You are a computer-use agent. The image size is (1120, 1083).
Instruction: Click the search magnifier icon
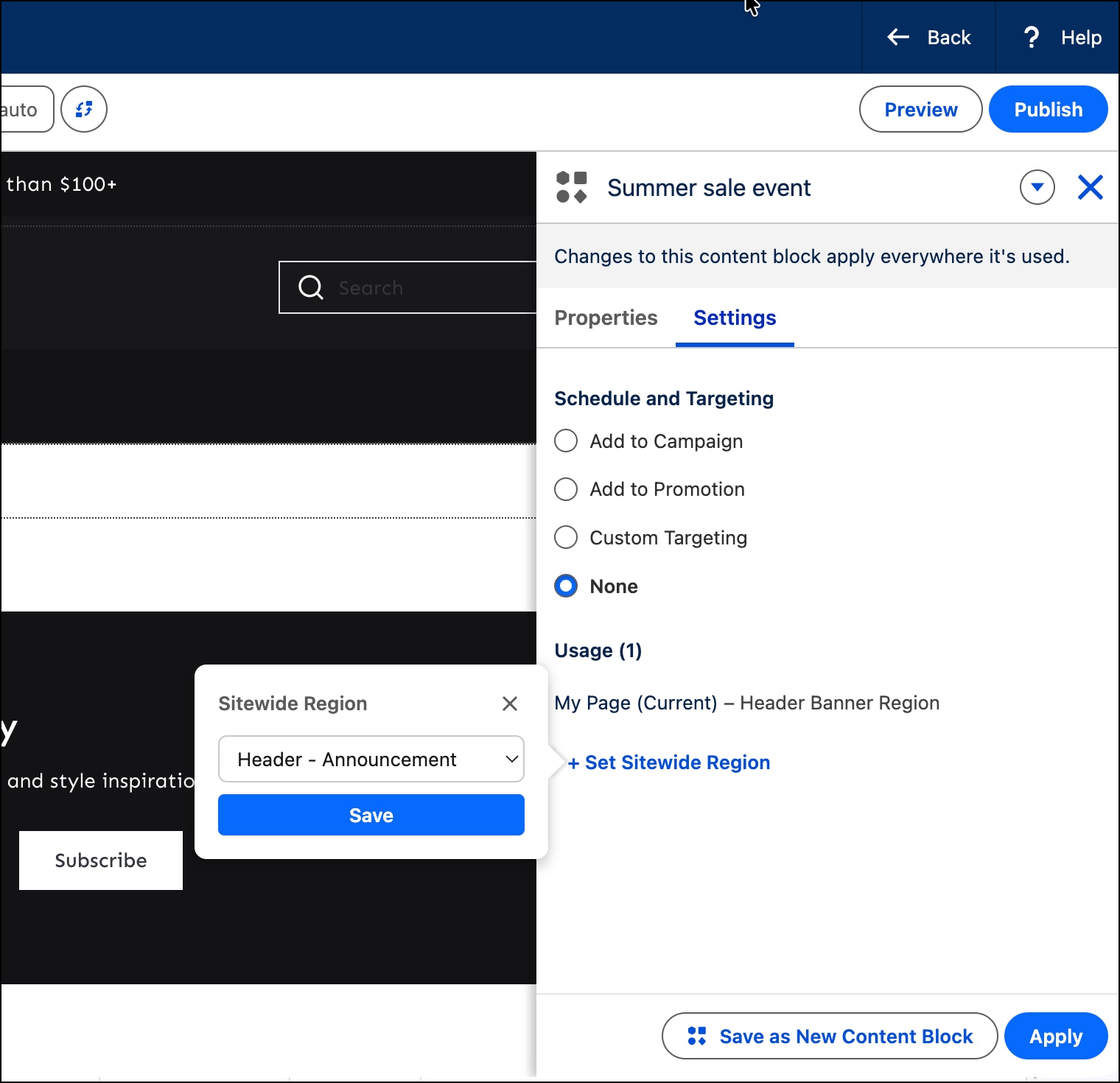[x=311, y=287]
